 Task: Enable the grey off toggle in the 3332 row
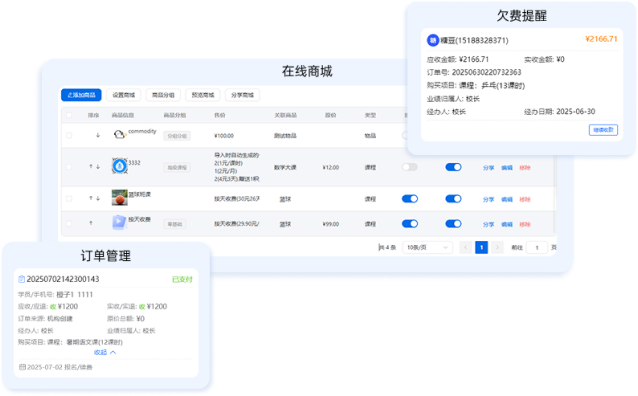coord(410,167)
